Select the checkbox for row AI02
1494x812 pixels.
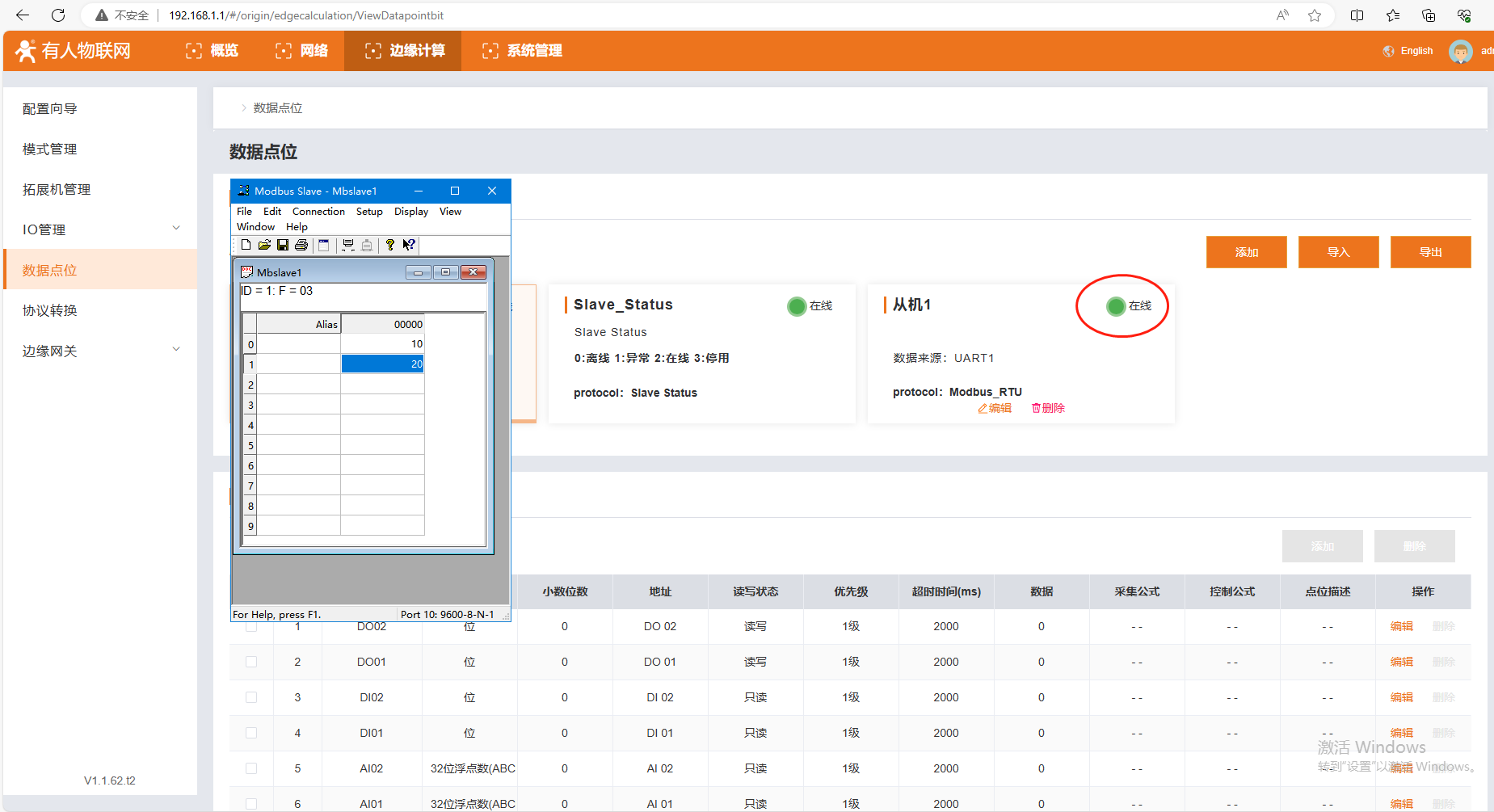pyautogui.click(x=251, y=768)
